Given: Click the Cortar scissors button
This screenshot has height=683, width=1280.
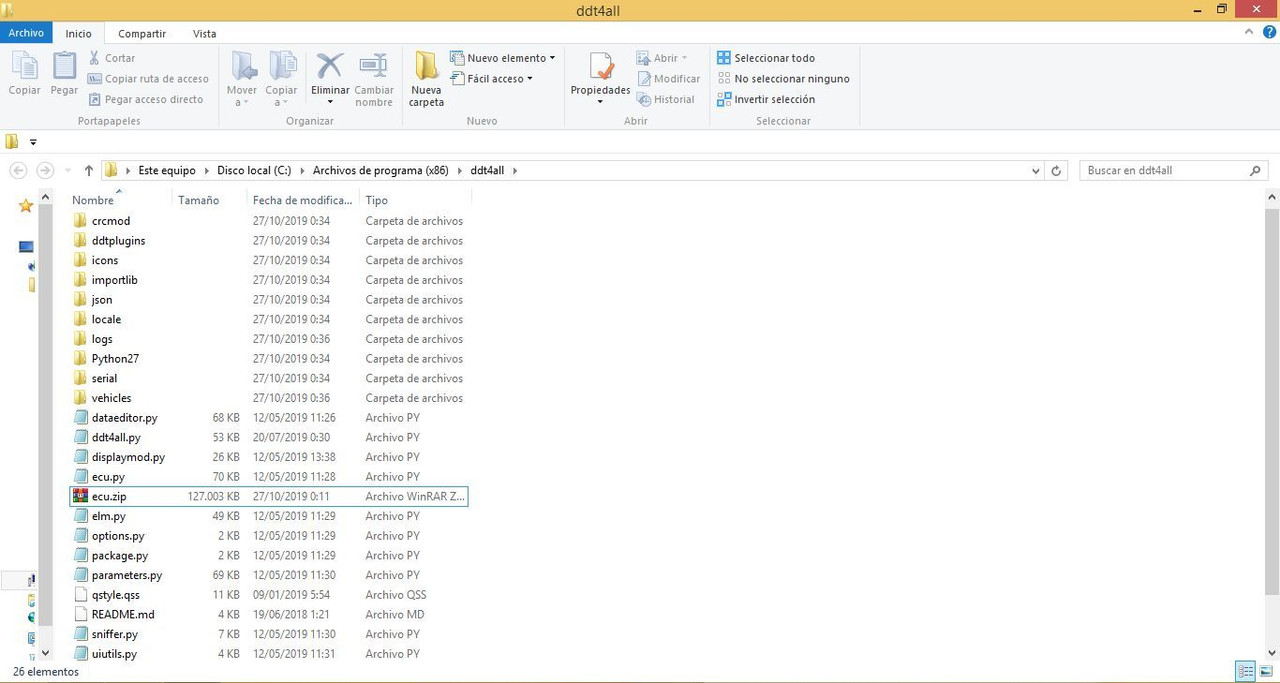Looking at the screenshot, I should [x=112, y=58].
